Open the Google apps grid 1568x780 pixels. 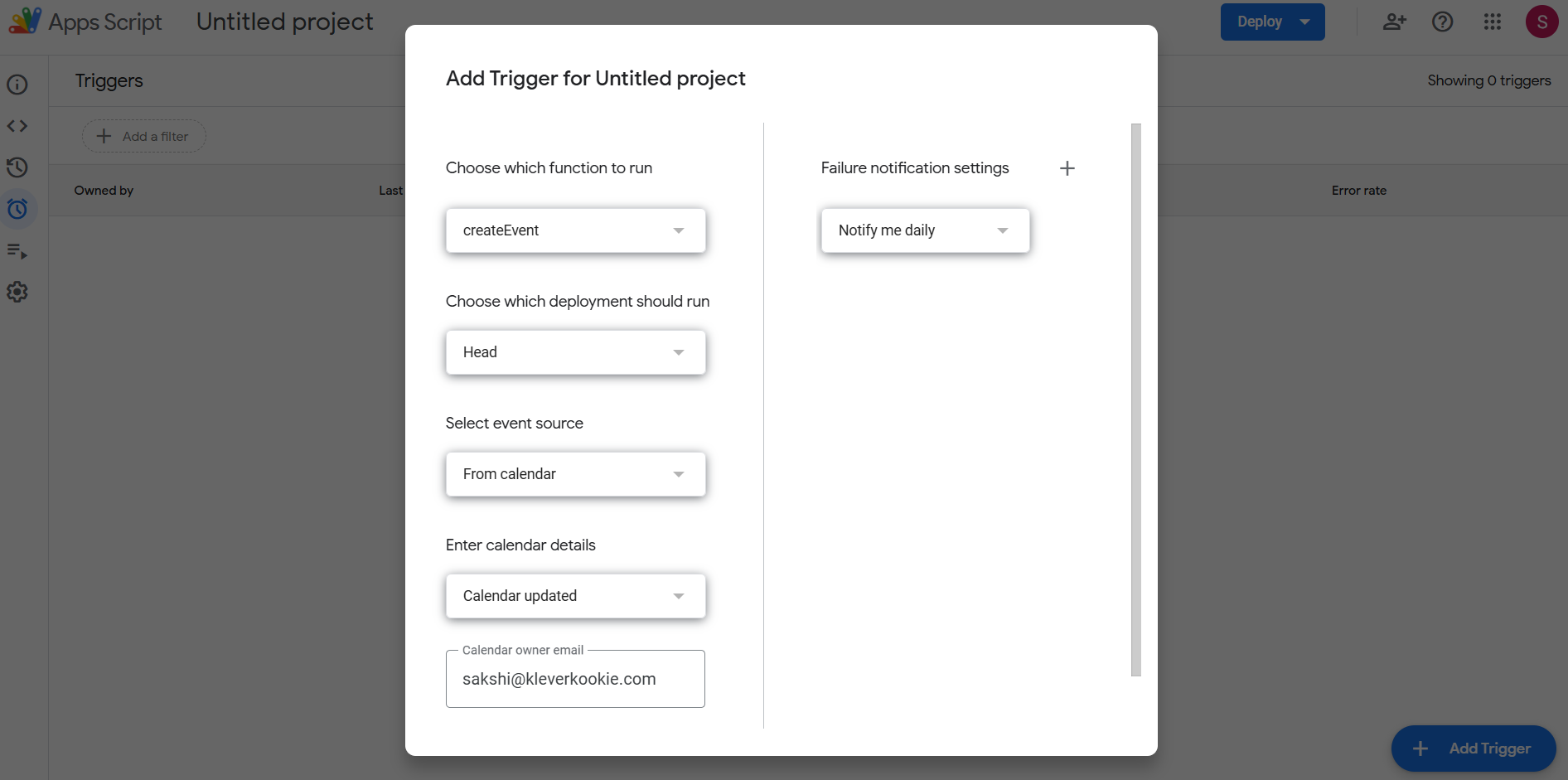[x=1493, y=22]
